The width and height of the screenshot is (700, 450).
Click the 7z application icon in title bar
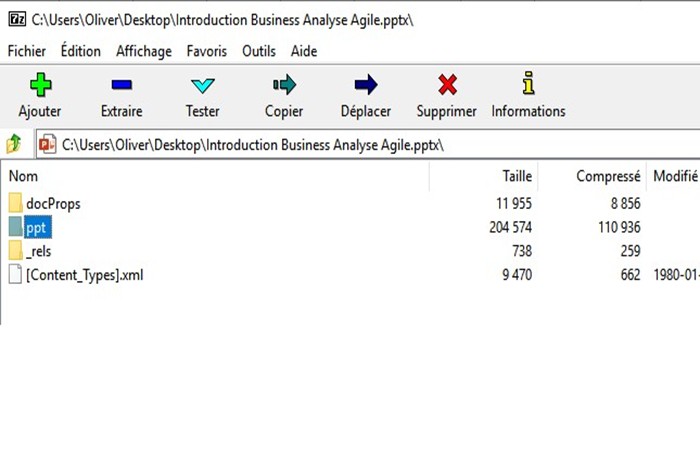[x=17, y=19]
